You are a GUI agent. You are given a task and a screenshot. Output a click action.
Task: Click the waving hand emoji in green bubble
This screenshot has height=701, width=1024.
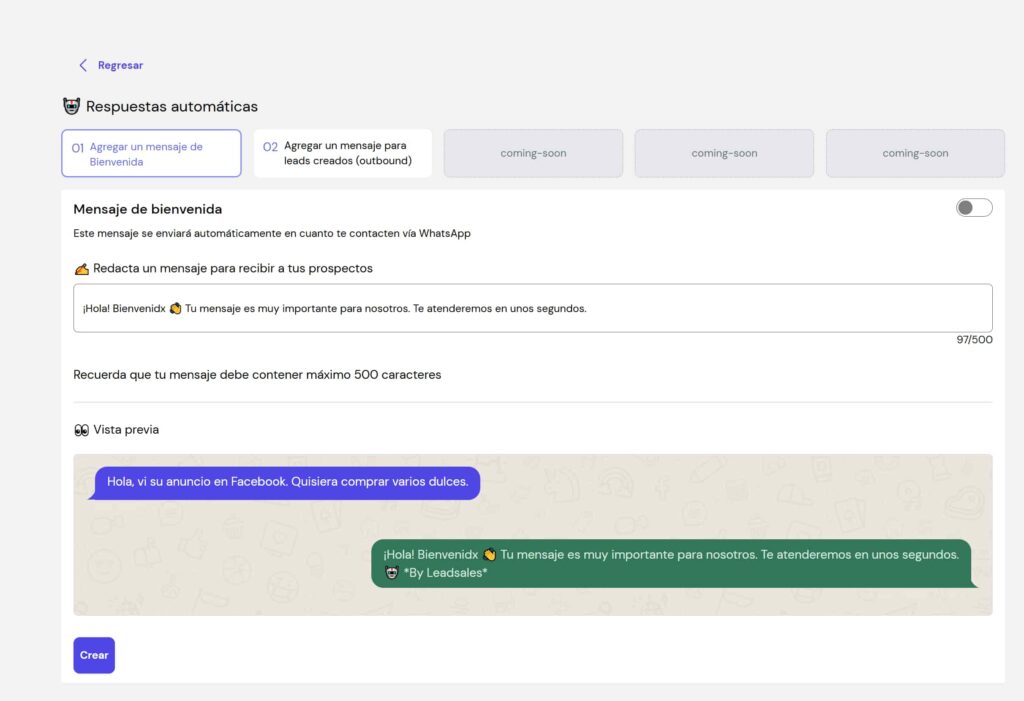pyautogui.click(x=489, y=555)
